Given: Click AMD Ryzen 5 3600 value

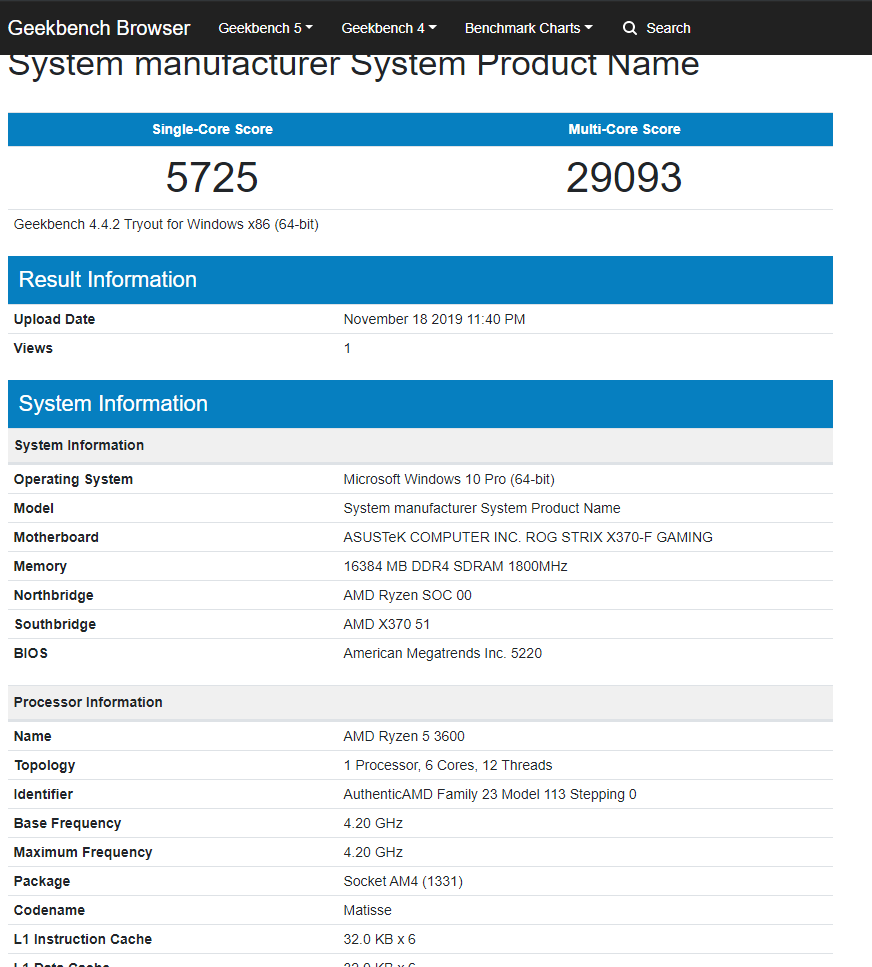Looking at the screenshot, I should pos(404,736).
